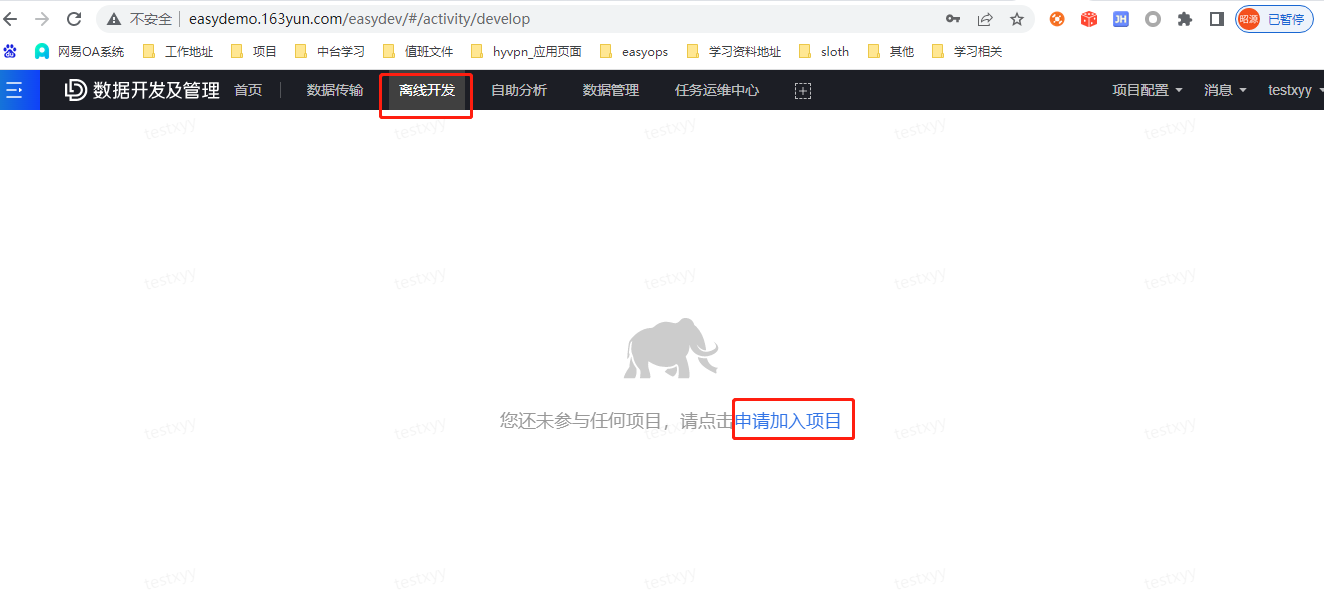Click the 申请加入项目 link

click(x=789, y=420)
